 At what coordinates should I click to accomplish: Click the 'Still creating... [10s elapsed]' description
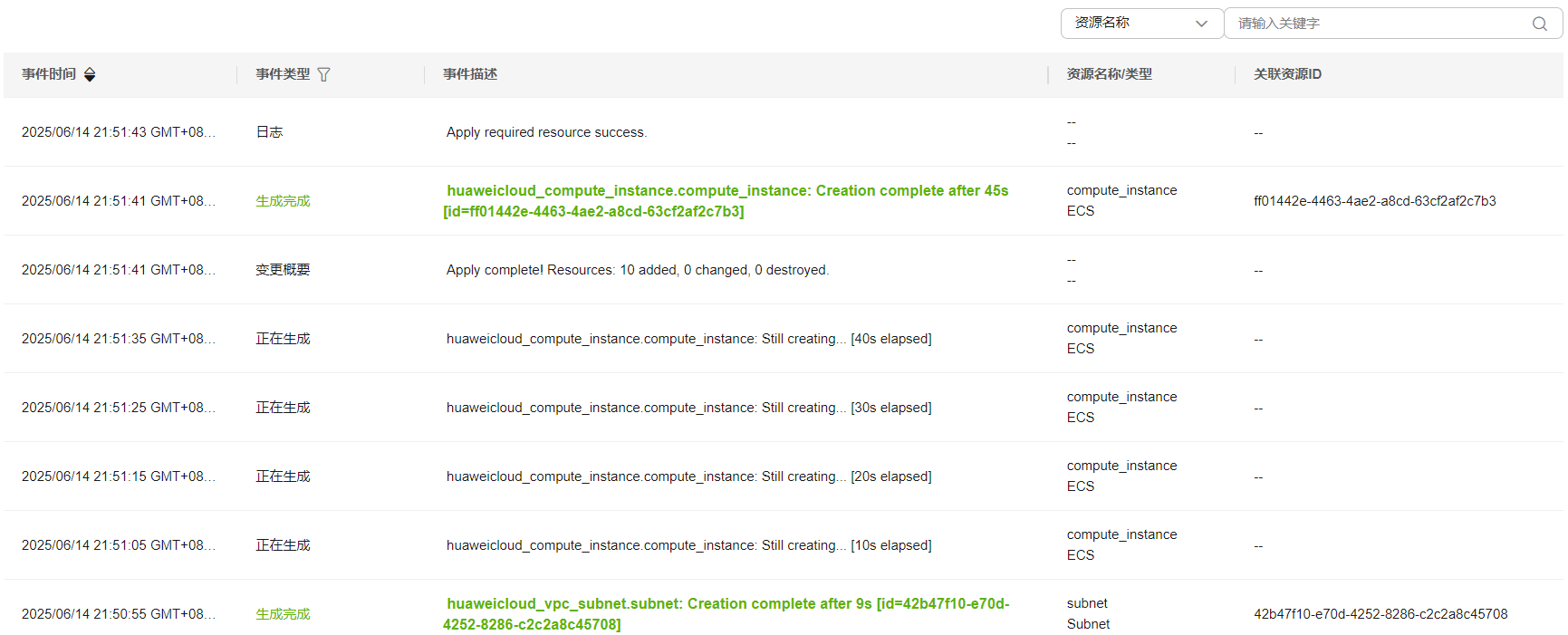688,545
